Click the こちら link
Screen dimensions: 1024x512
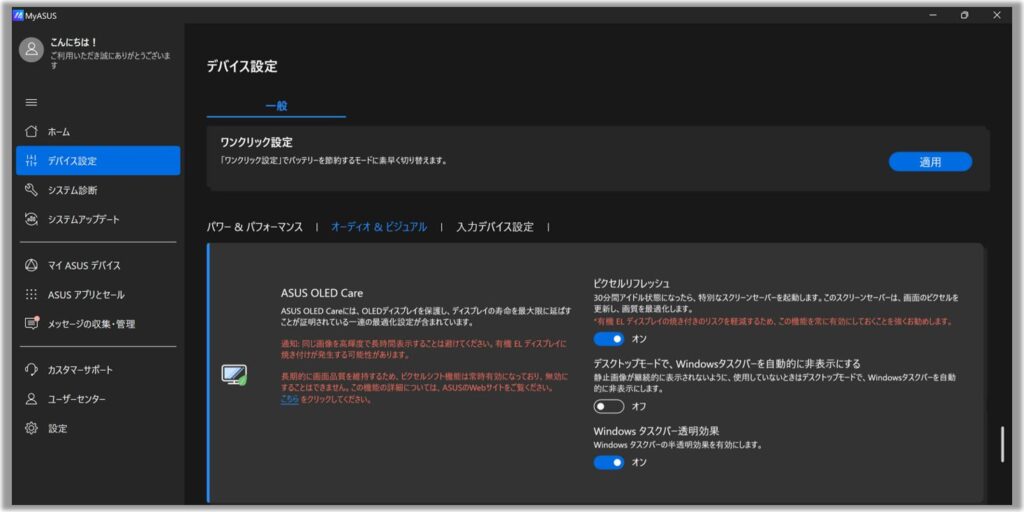coord(289,400)
